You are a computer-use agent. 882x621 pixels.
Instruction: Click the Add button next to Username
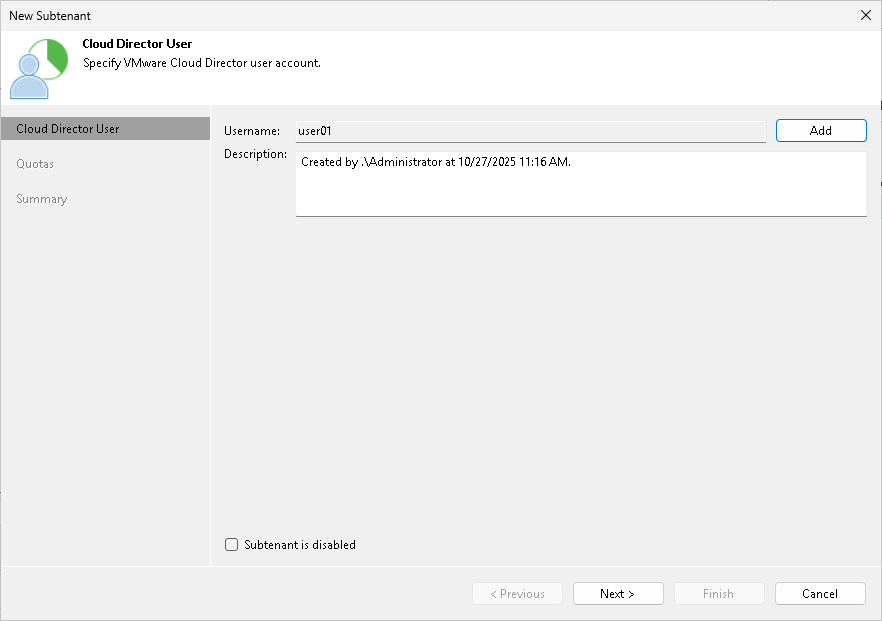point(820,130)
